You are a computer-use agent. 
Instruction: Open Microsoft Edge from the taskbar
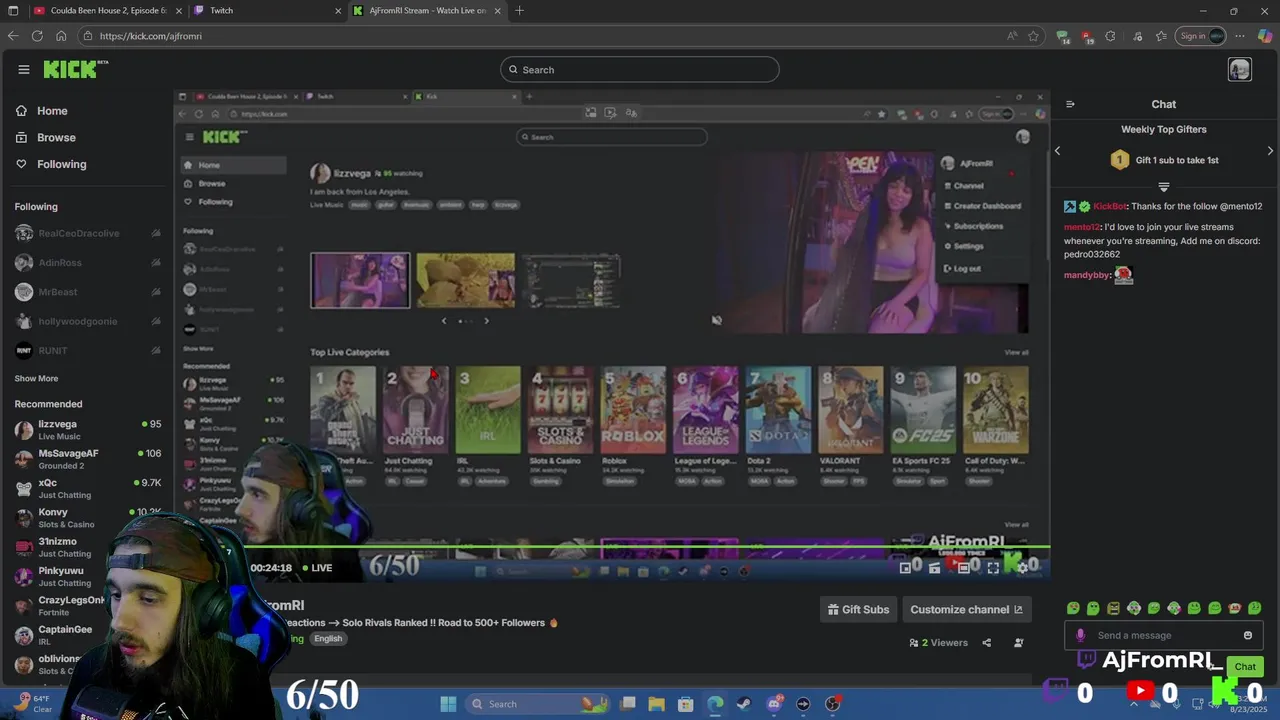point(715,704)
